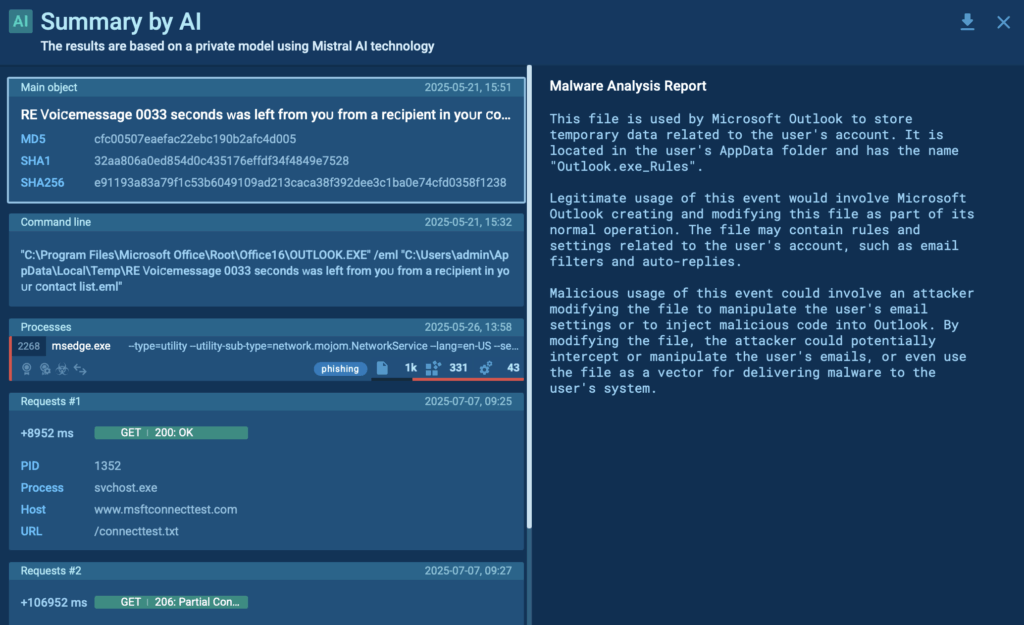Click the OUTLOOK.EXE command line text
Screen dimensions: 1024x625
[x=265, y=270]
